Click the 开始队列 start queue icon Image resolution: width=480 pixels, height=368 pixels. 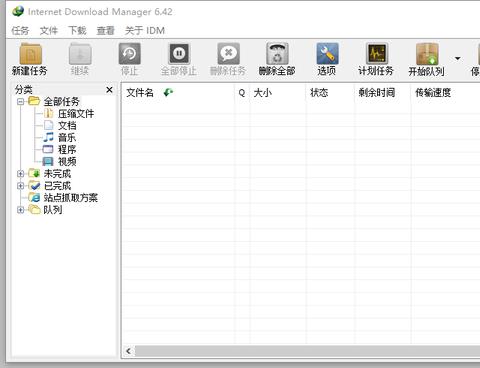(x=427, y=54)
